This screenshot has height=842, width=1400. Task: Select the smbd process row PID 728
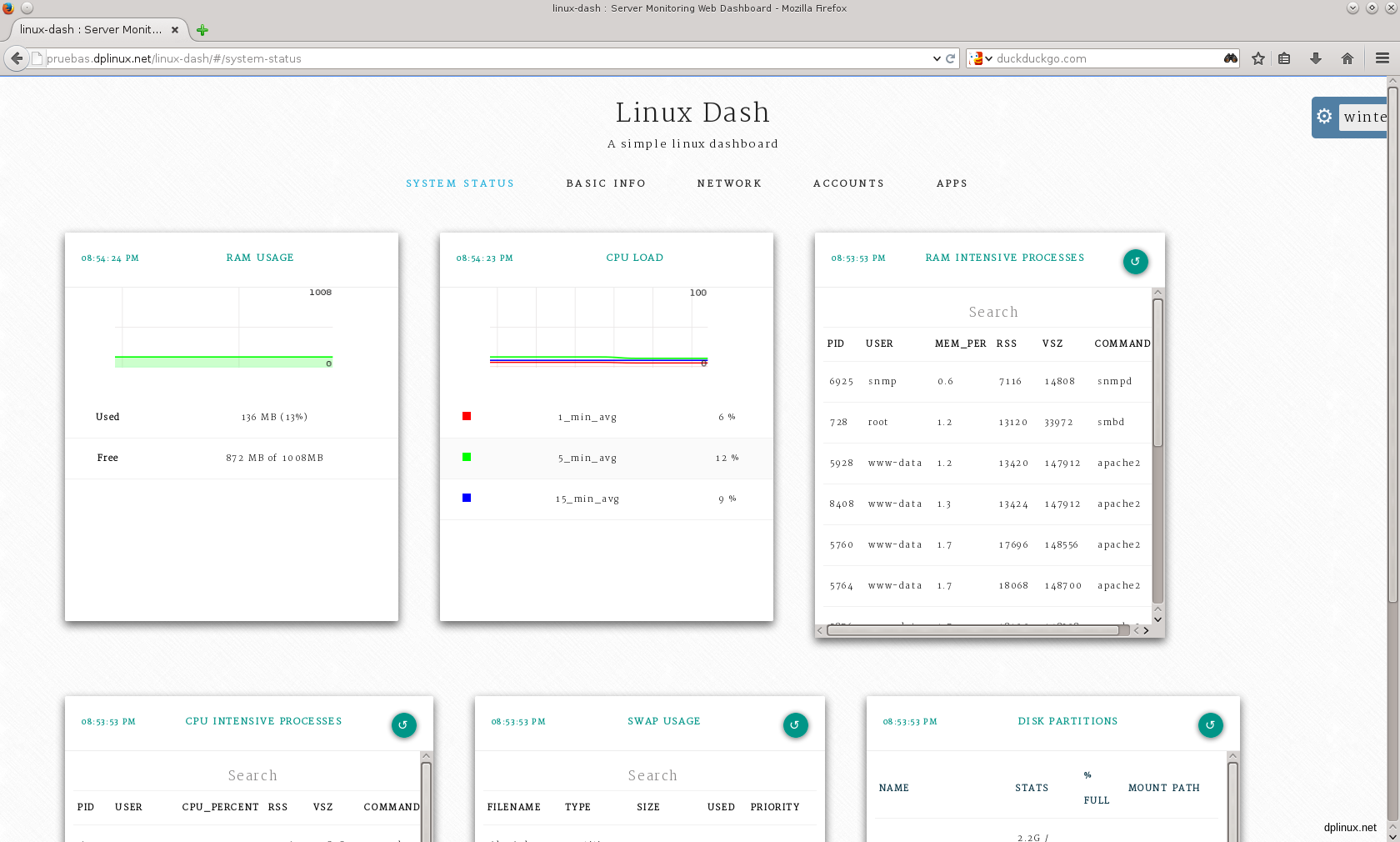point(987,423)
